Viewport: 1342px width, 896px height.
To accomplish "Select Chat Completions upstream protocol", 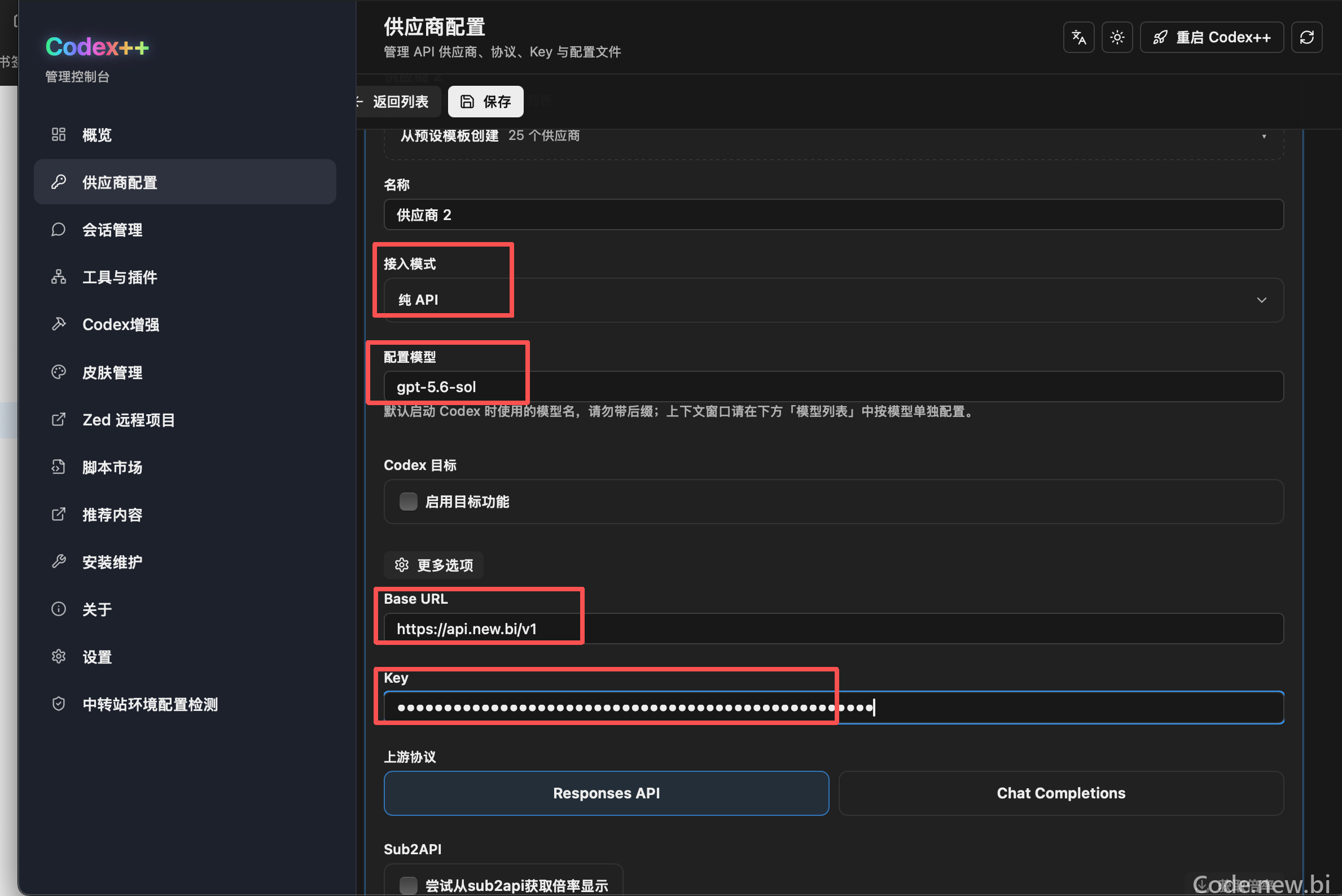I will [x=1061, y=793].
